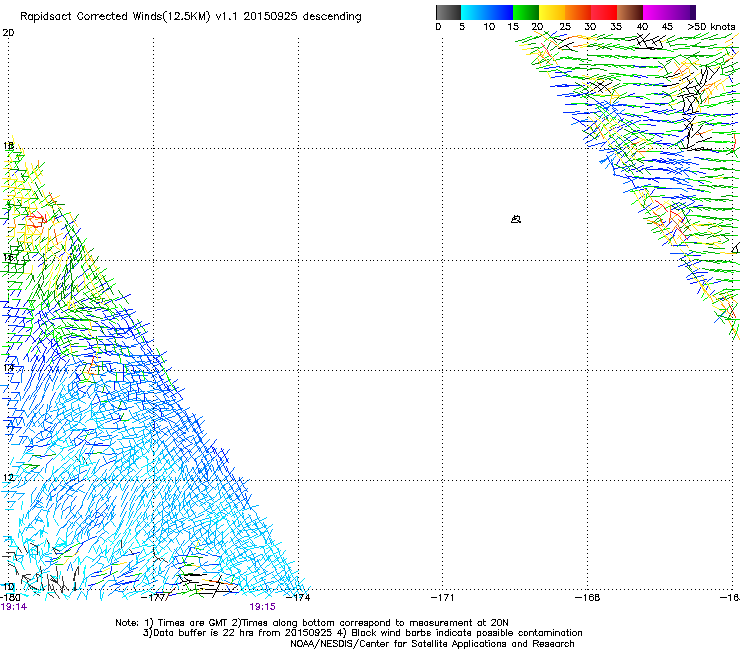Click the longitude label '-171'
Screen dimensions: 740x650
[x=443, y=598]
